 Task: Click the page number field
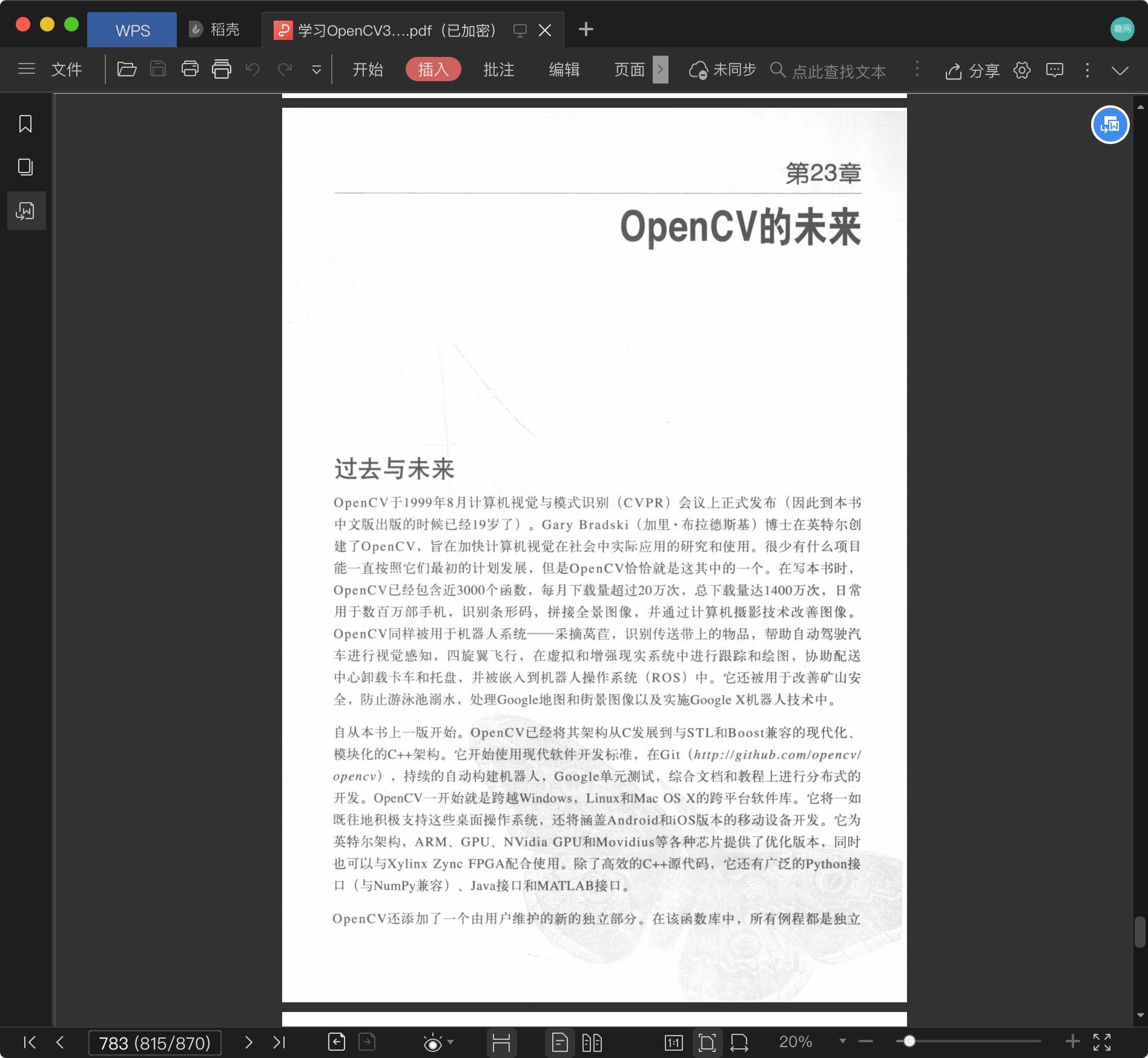click(155, 1042)
